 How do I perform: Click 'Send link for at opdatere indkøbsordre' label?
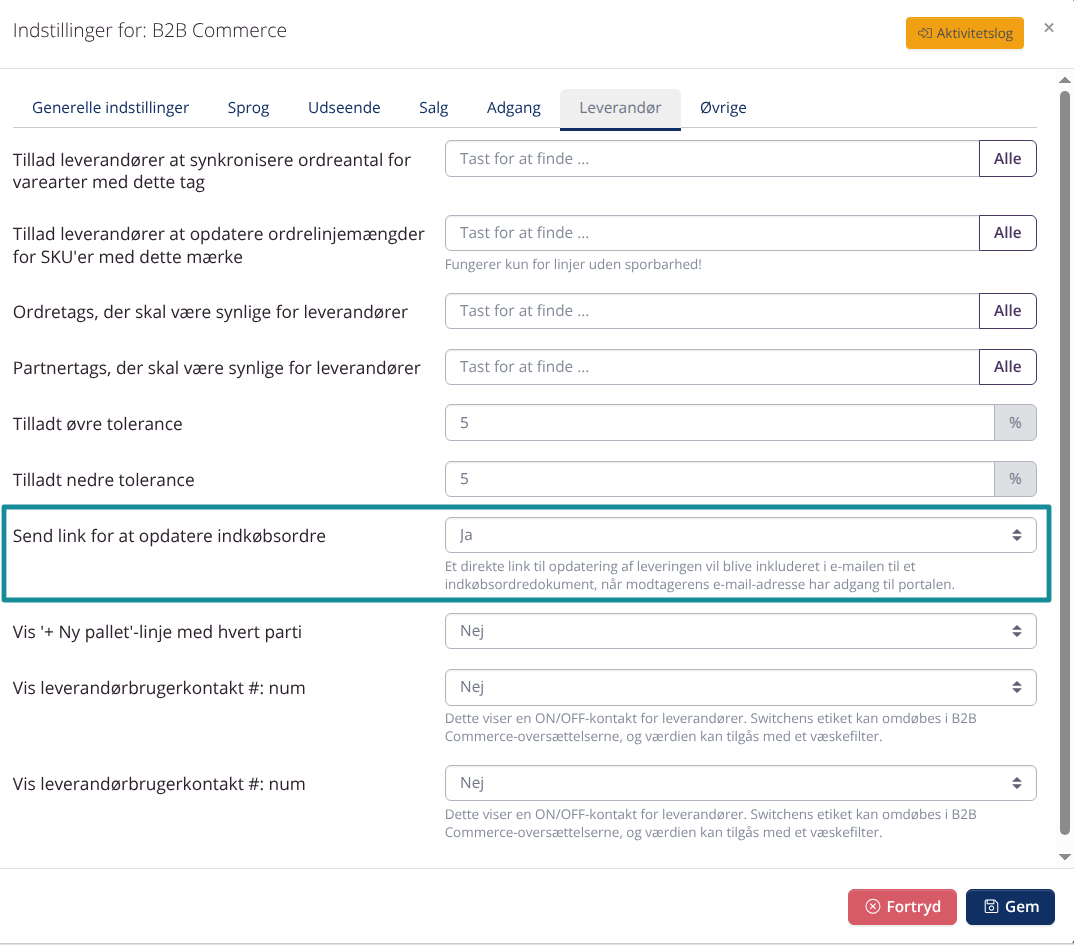click(169, 536)
